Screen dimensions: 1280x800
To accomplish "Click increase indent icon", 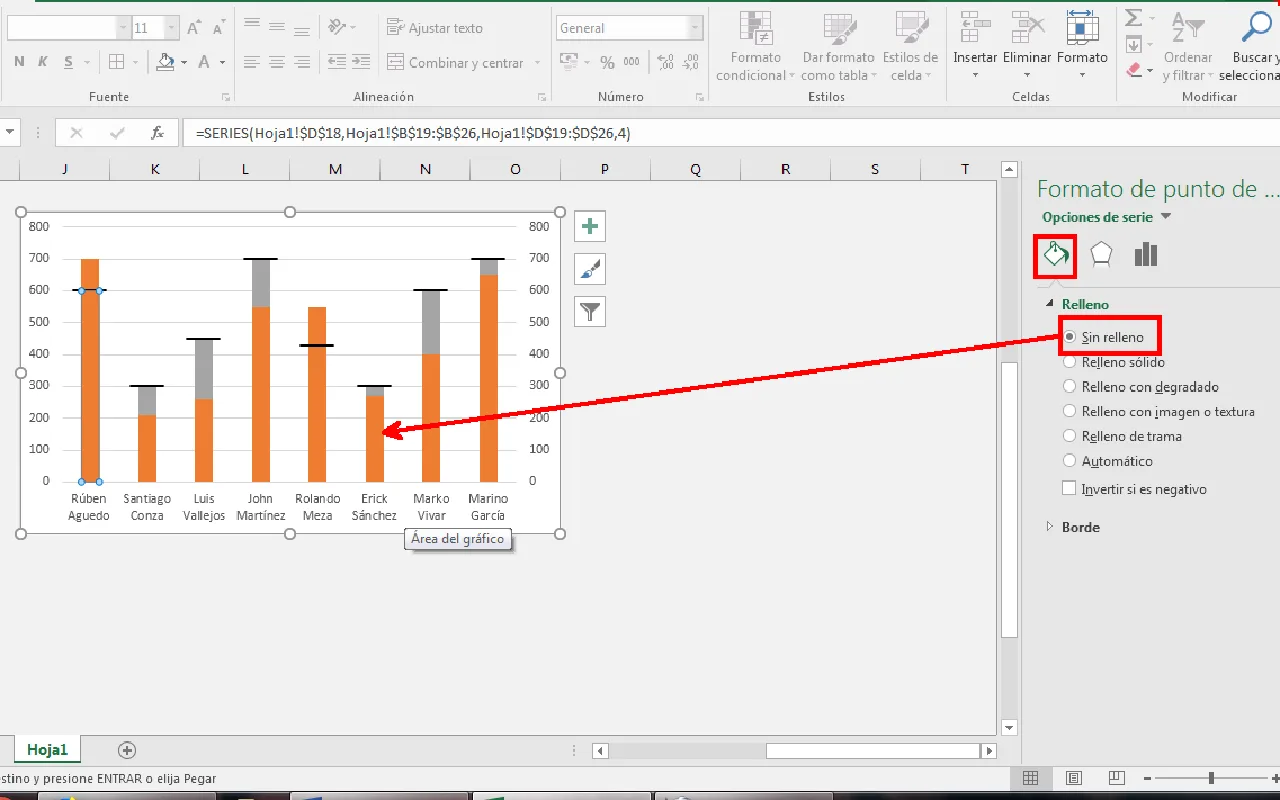I will tap(361, 62).
